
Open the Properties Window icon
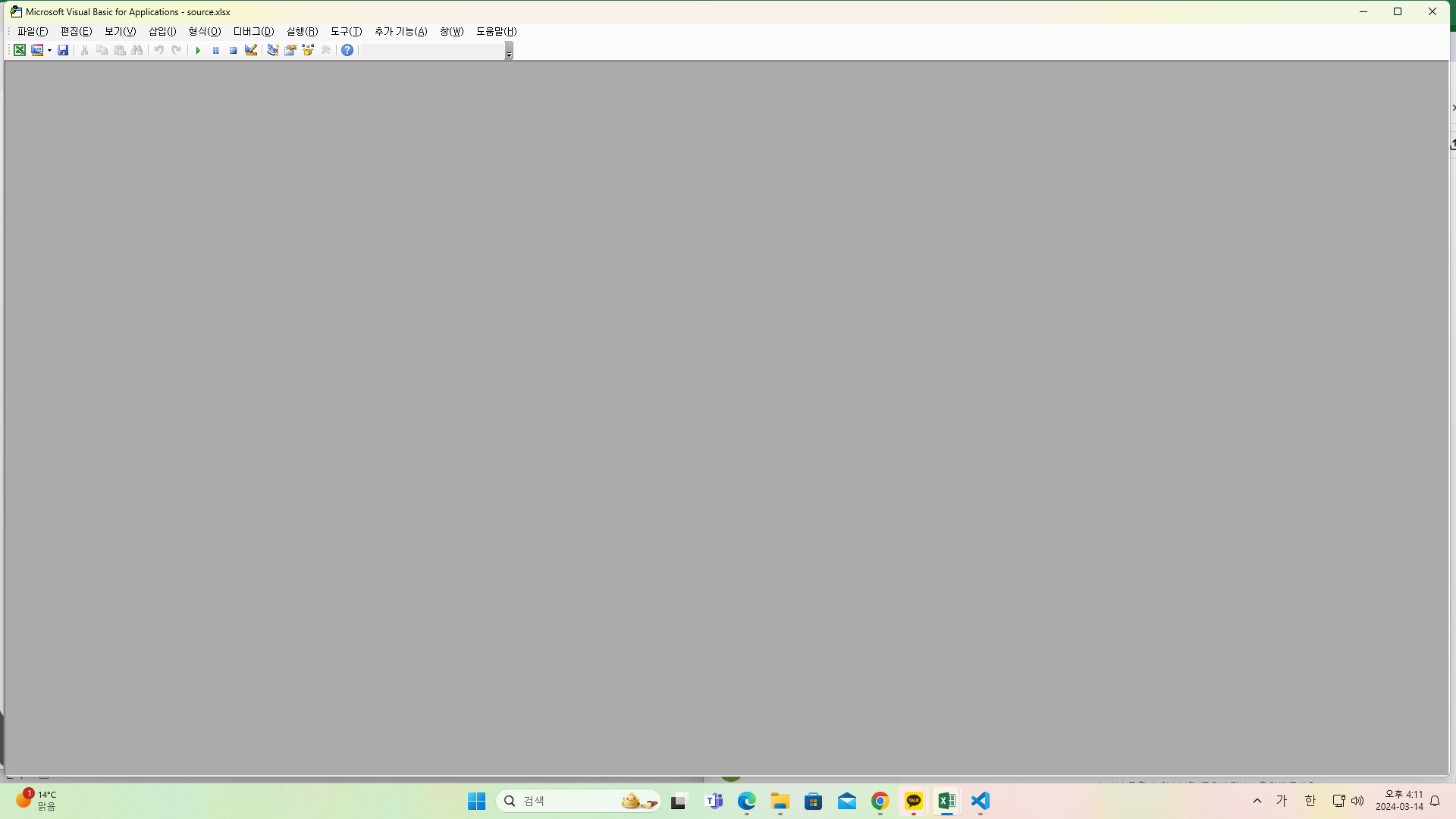(290, 50)
